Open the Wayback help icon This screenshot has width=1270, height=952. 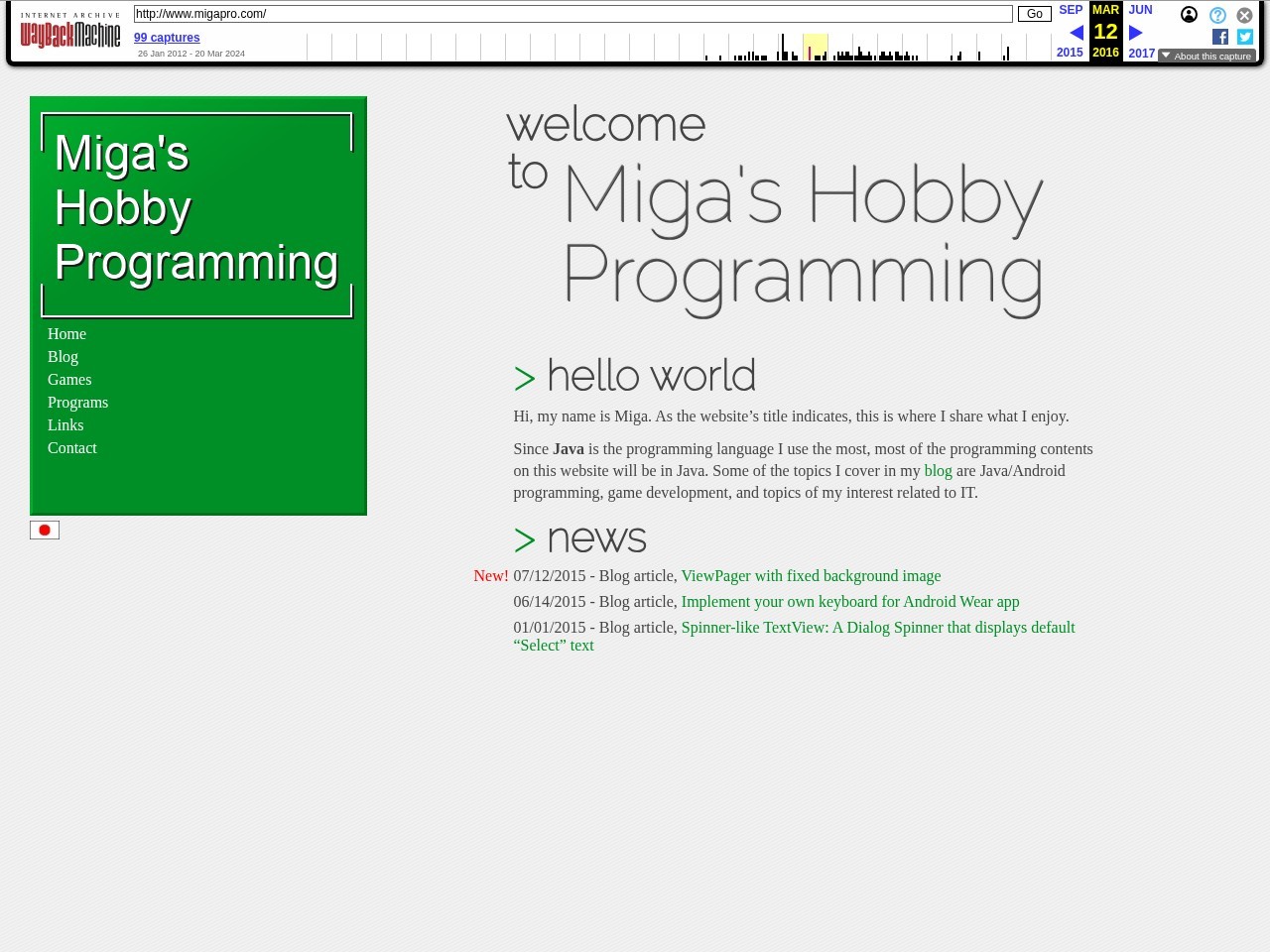tap(1217, 16)
